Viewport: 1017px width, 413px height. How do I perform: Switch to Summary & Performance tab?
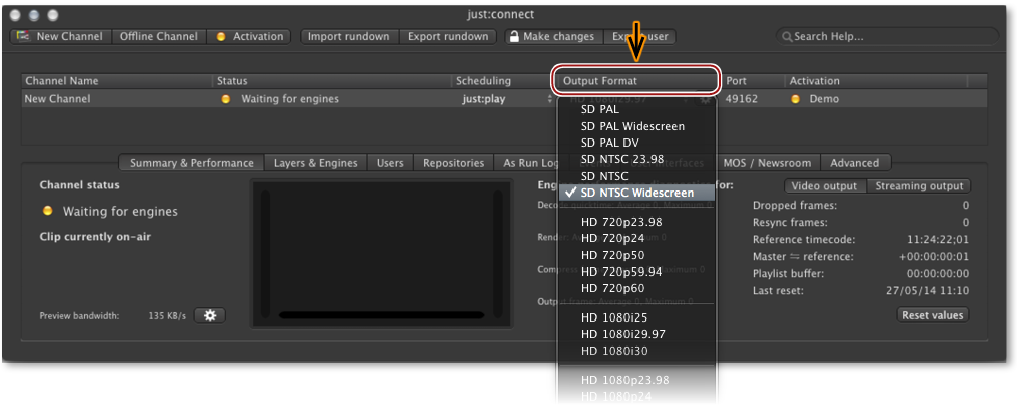(192, 163)
